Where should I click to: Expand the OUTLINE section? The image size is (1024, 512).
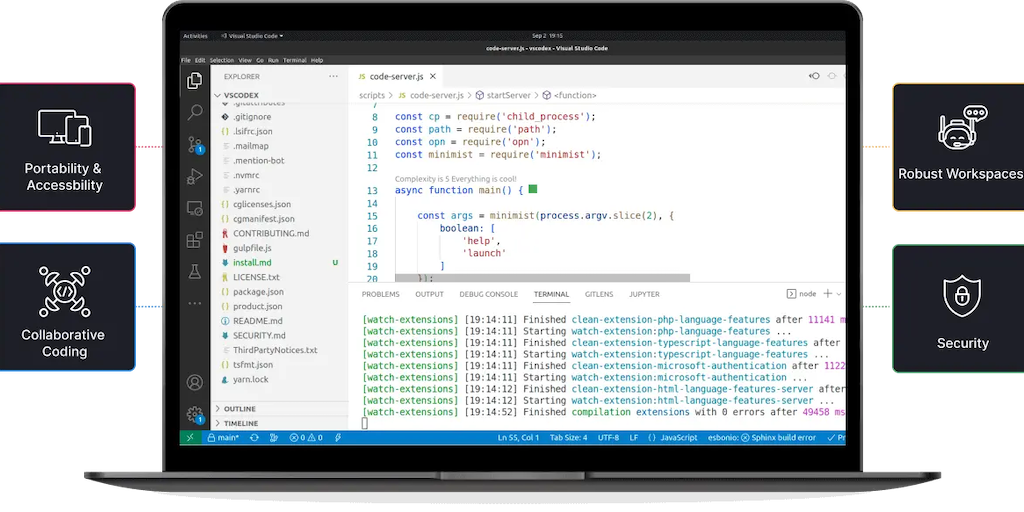[239, 409]
